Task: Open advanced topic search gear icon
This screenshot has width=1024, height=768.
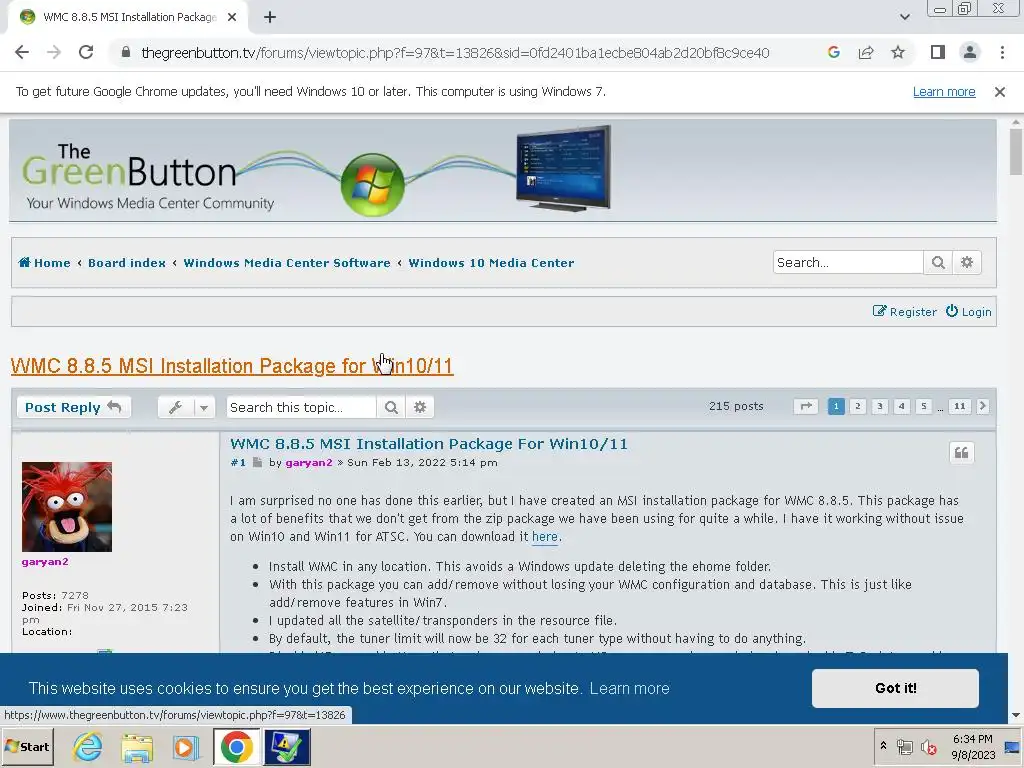Action: 420,408
